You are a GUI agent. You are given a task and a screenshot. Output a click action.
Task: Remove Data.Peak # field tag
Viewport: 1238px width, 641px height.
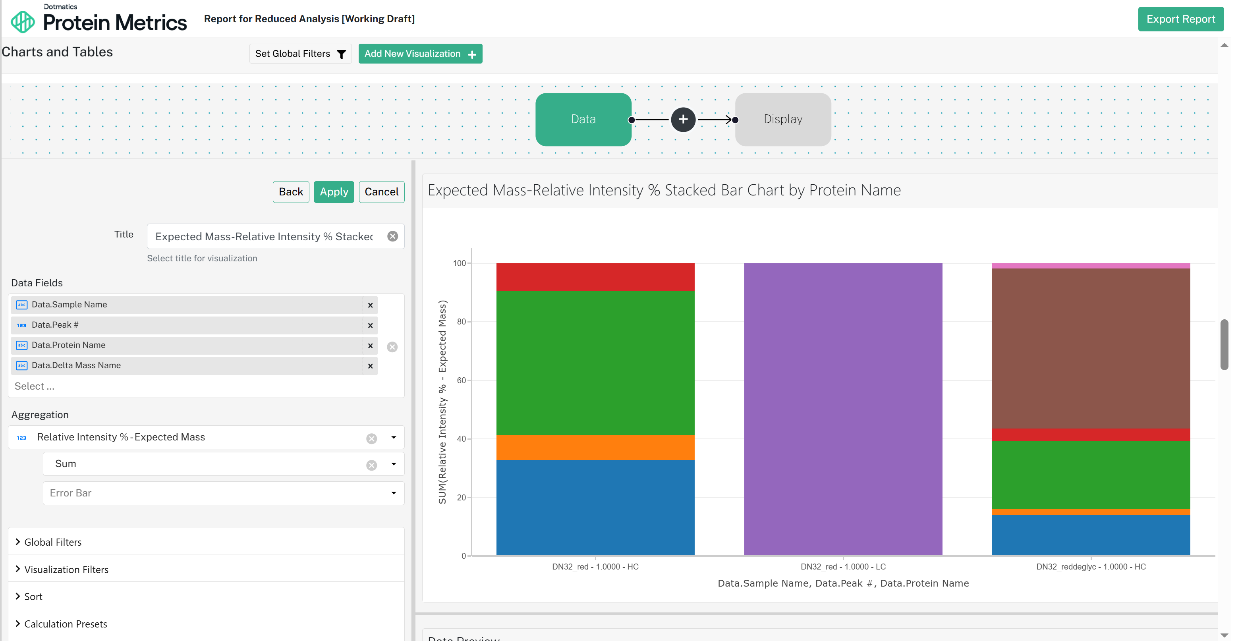[x=370, y=325]
